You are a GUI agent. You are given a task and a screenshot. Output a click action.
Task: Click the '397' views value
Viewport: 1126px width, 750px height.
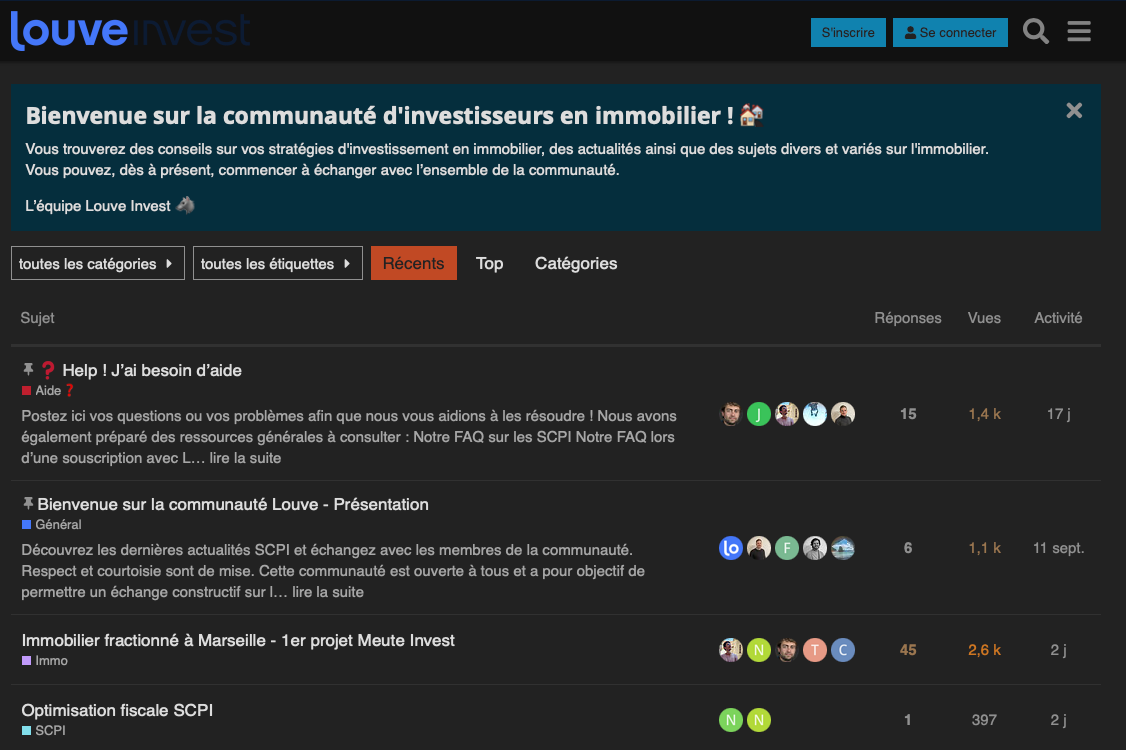click(x=984, y=720)
